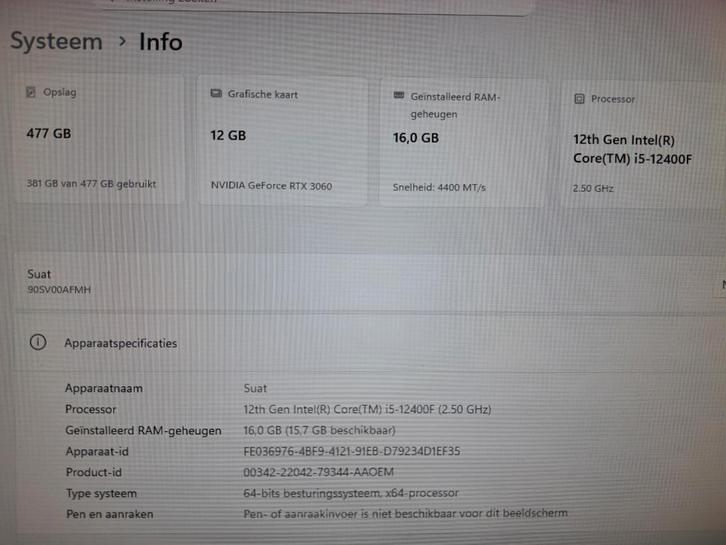Click the 381 GB van 477 GB gebruikt text
Viewport: 726px width, 545px height.
(91, 183)
